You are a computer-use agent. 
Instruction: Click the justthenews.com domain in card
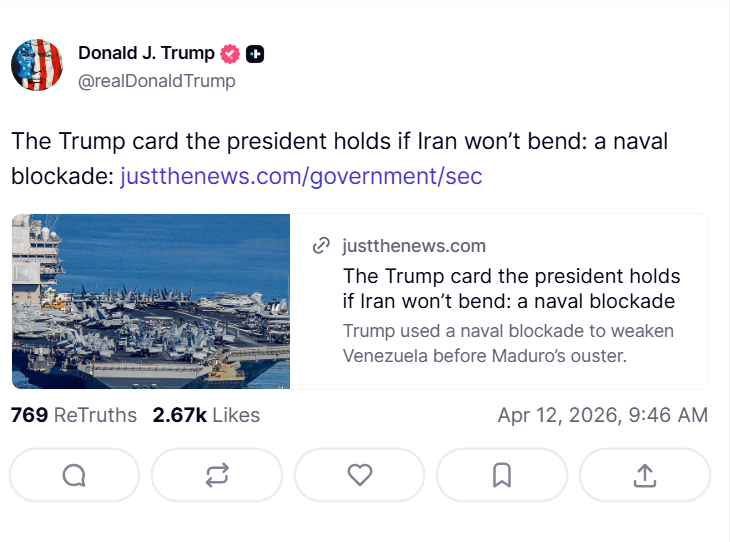click(x=414, y=246)
